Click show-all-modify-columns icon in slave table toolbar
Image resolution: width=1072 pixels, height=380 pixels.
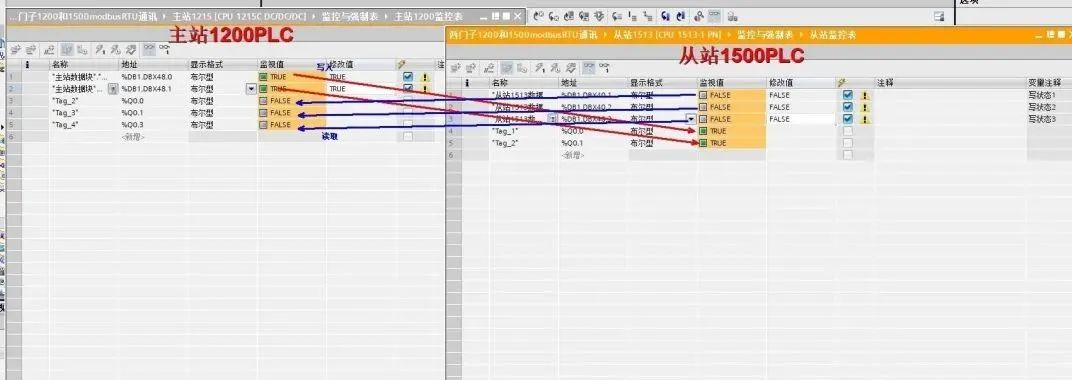coord(507,68)
